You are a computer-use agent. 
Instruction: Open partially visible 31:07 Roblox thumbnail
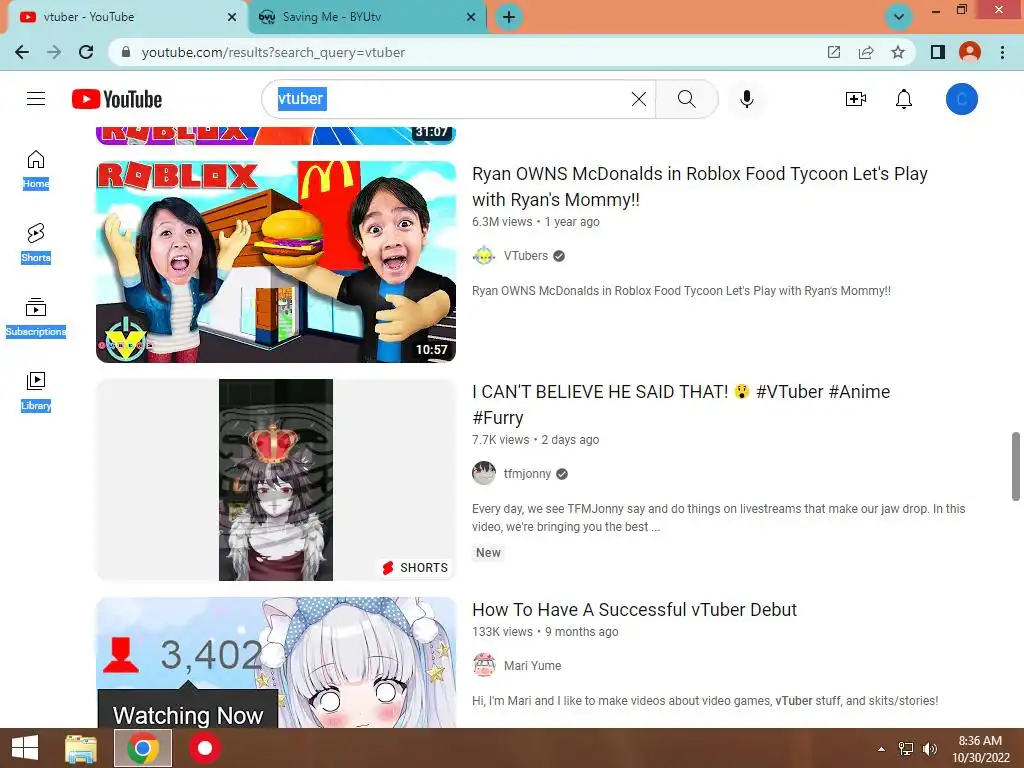pyautogui.click(x=276, y=135)
